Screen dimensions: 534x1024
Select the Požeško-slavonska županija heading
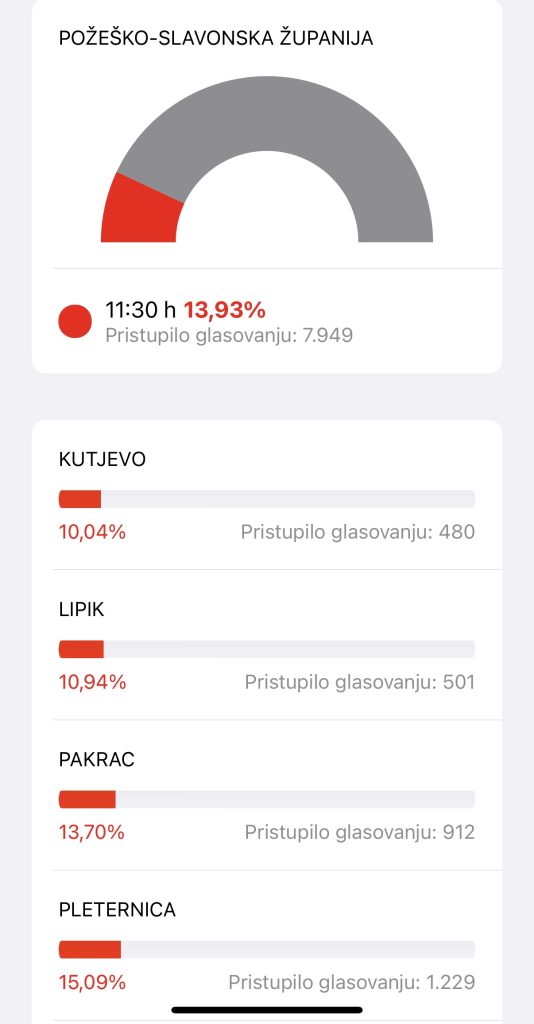216,38
